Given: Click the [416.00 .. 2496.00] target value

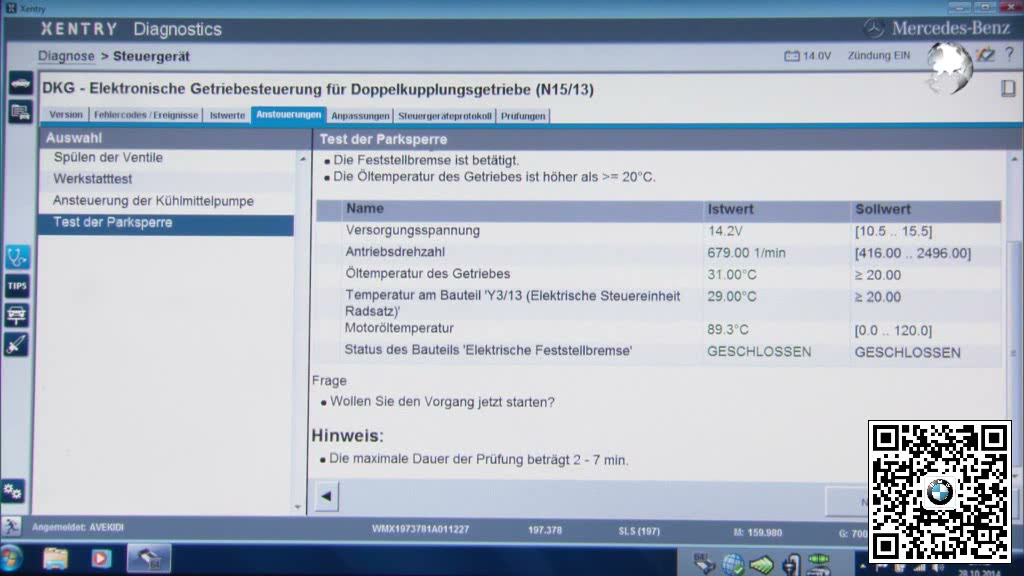Looking at the screenshot, I should (x=913, y=253).
